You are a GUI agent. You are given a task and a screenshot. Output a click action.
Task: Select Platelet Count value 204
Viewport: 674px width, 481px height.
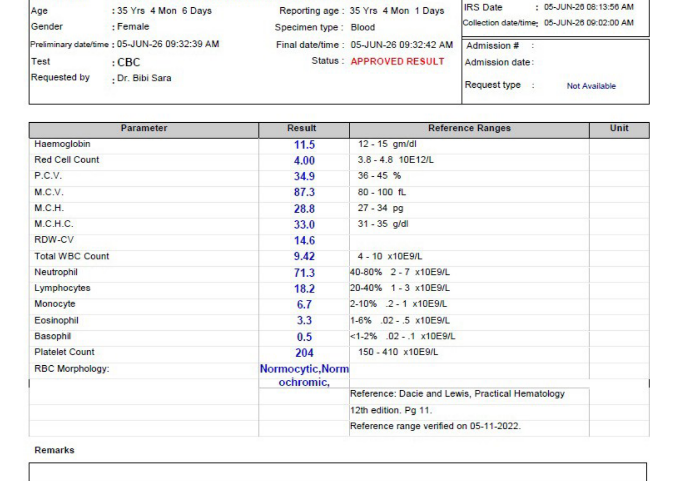point(304,353)
